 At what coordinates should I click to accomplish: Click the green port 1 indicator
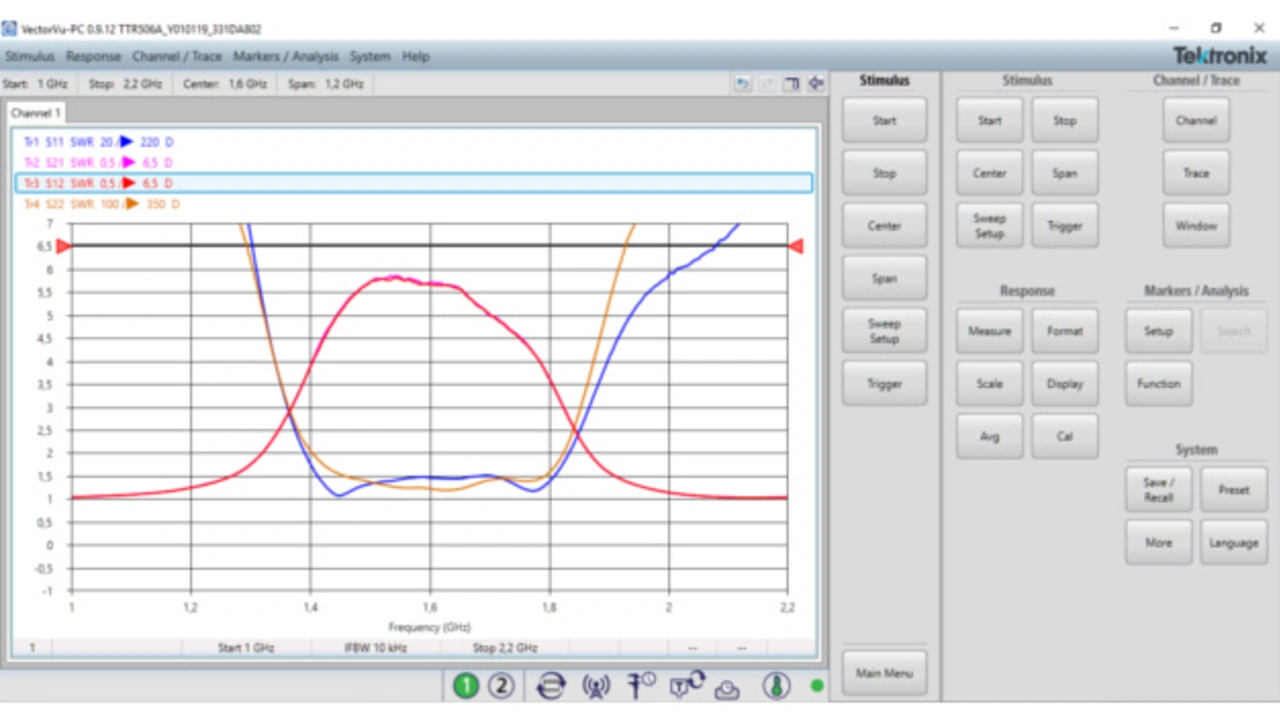click(466, 686)
